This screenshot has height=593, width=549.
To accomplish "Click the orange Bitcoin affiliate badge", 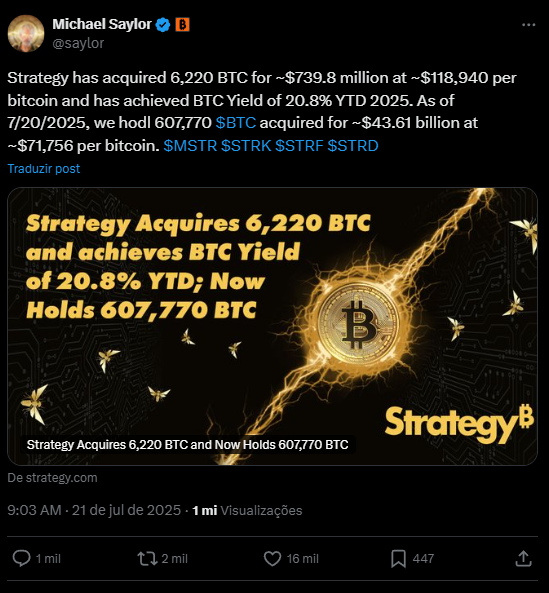I will click(x=182, y=25).
